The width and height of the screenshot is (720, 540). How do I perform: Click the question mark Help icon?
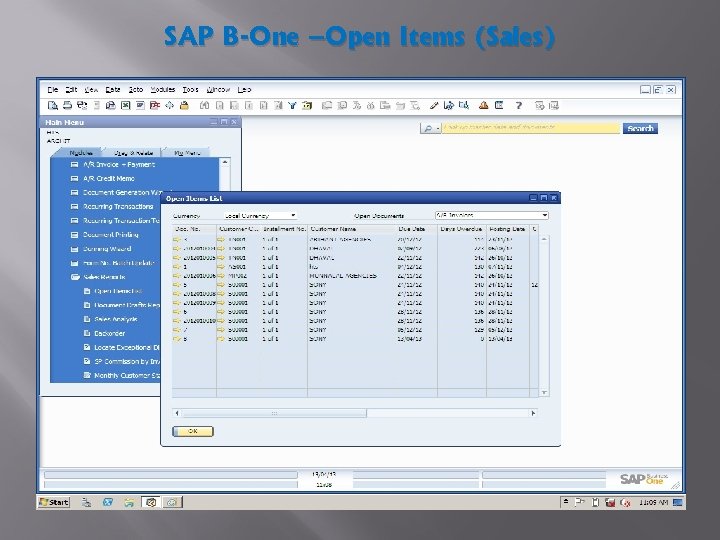pos(518,106)
